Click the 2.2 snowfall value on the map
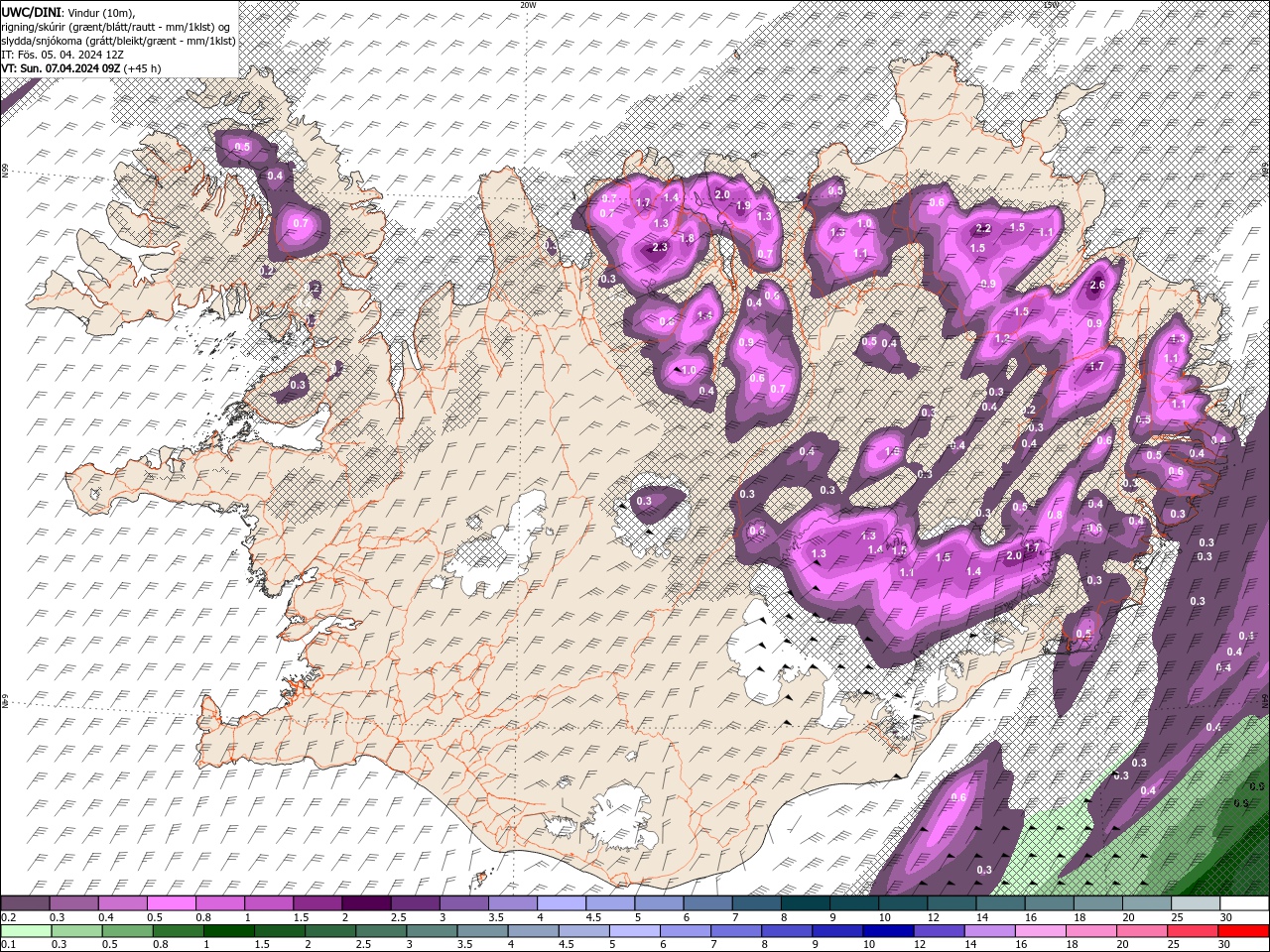The width and height of the screenshot is (1270, 952). [x=983, y=228]
